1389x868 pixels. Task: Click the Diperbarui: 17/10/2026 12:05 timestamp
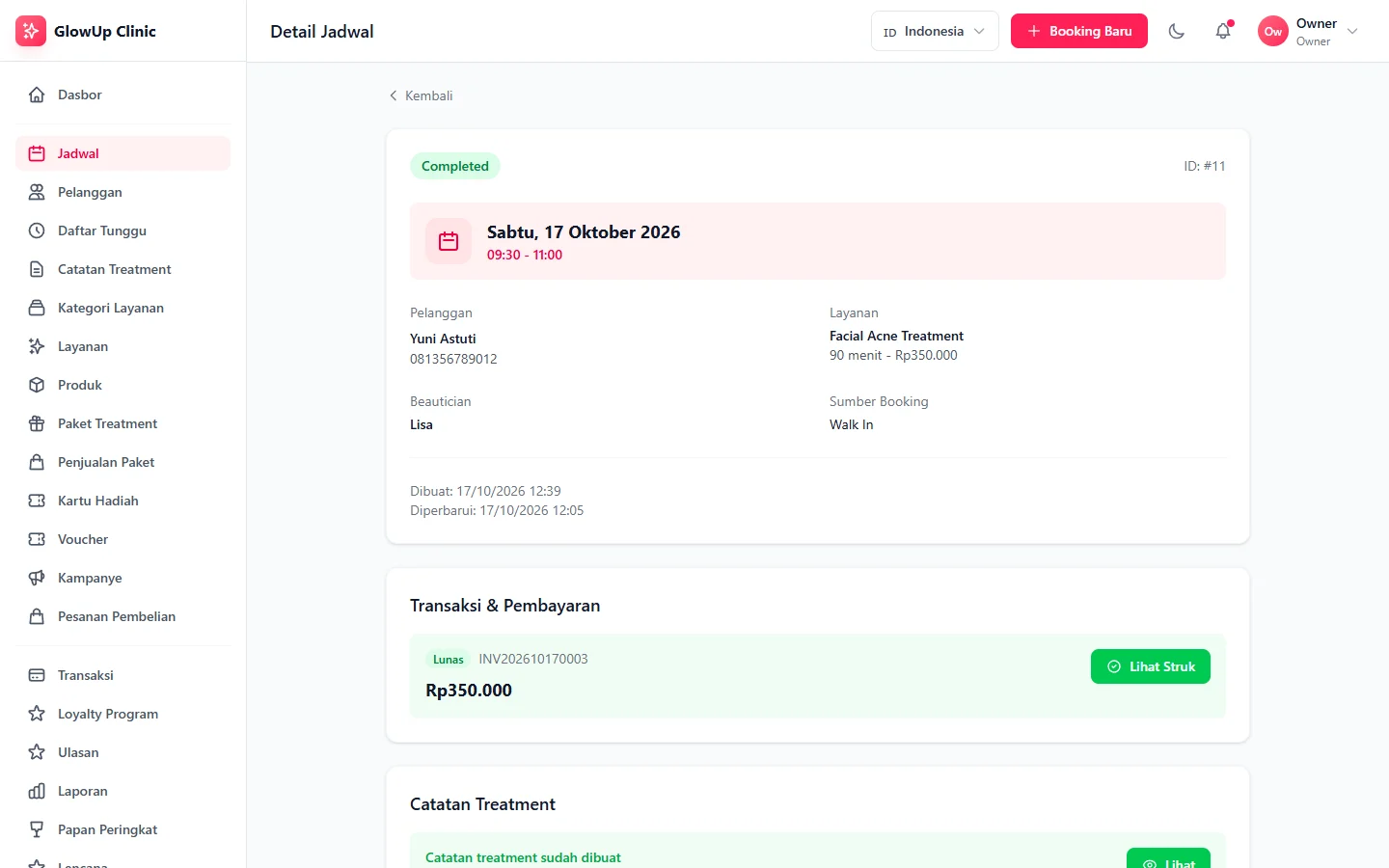tap(497, 510)
